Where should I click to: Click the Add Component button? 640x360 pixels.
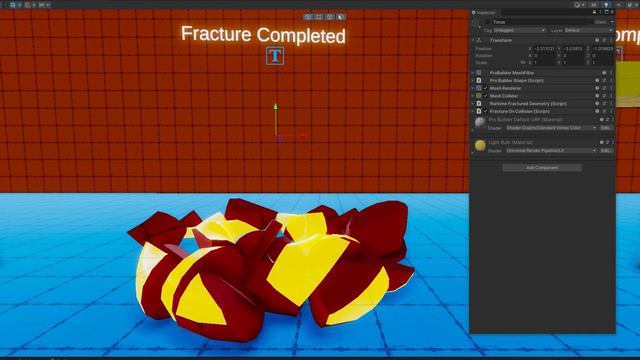click(542, 168)
